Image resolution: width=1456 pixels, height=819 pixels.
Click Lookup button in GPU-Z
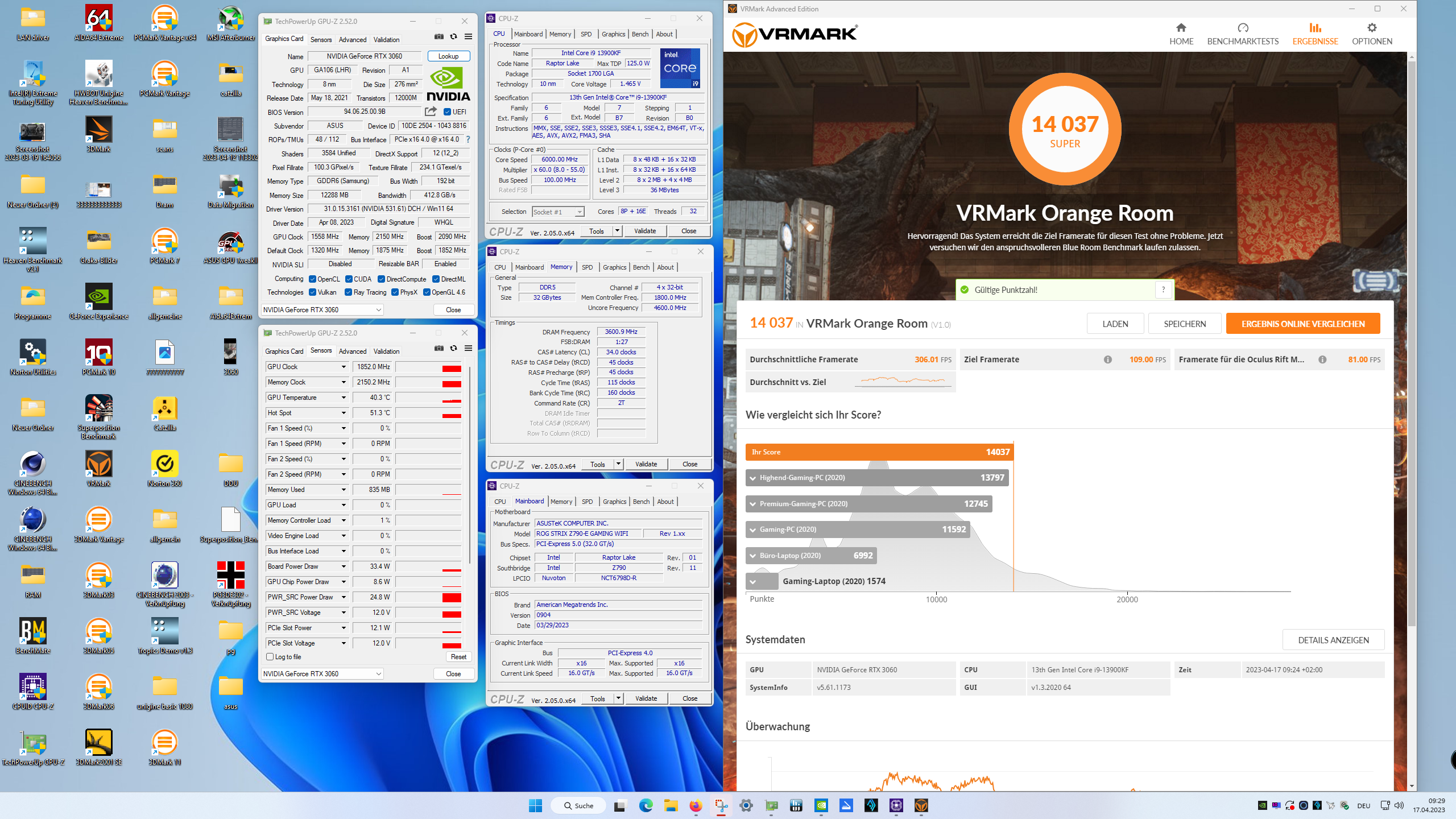point(449,56)
